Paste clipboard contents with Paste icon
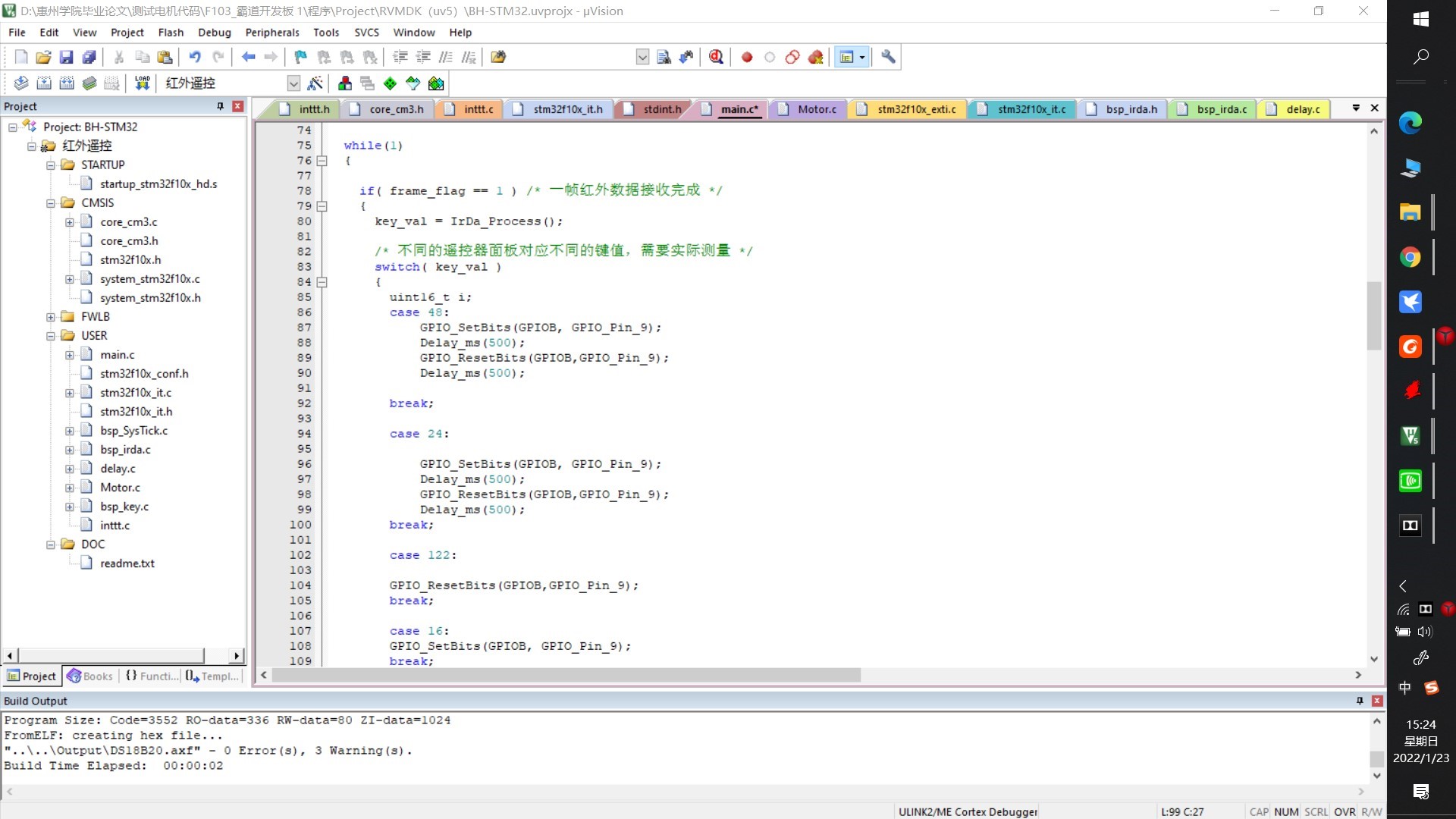The image size is (1456, 819). point(165,57)
